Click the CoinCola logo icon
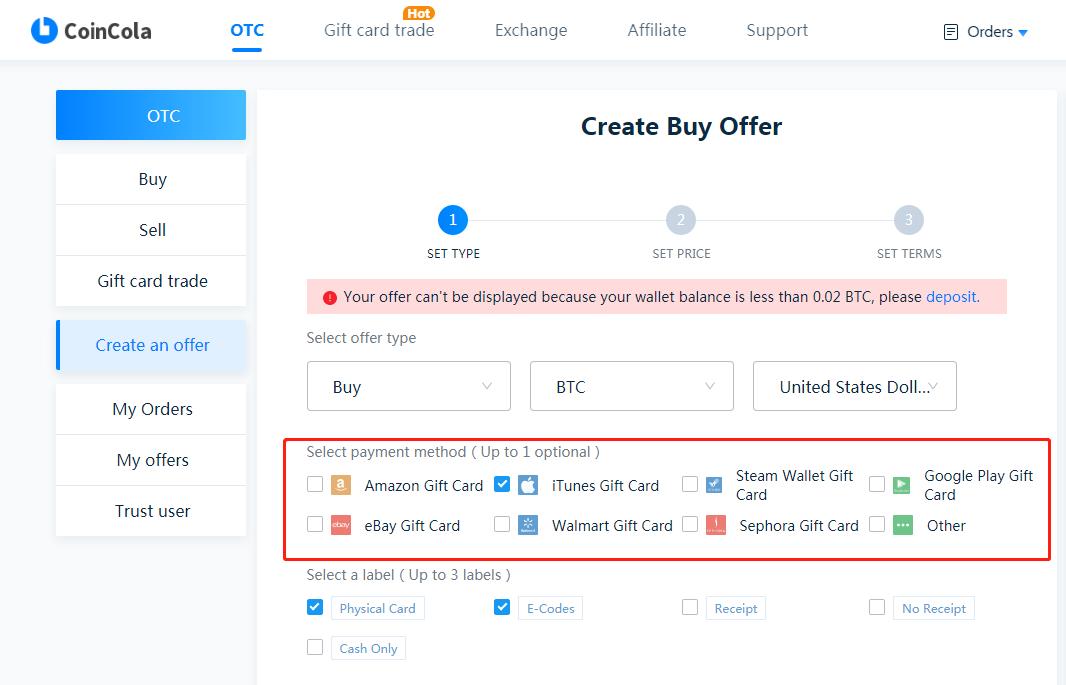Image resolution: width=1066 pixels, height=685 pixels. click(44, 31)
